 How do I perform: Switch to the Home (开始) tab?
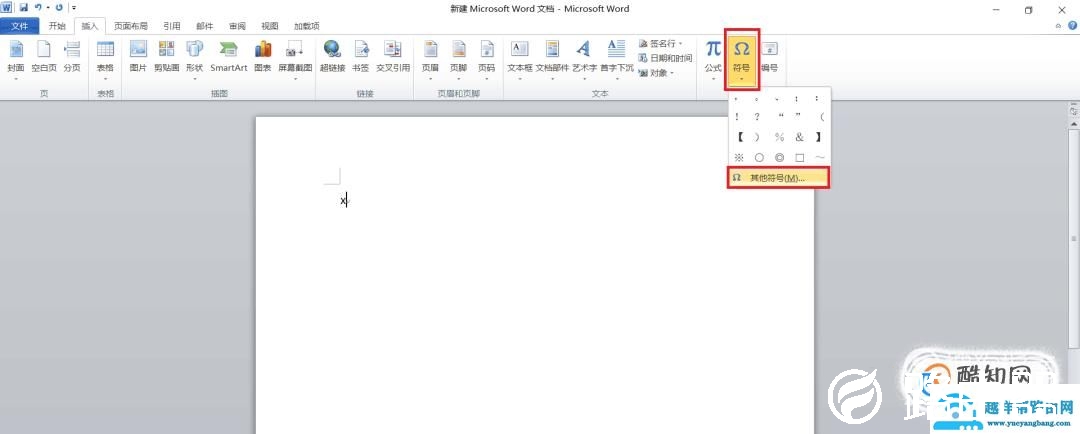pos(57,26)
